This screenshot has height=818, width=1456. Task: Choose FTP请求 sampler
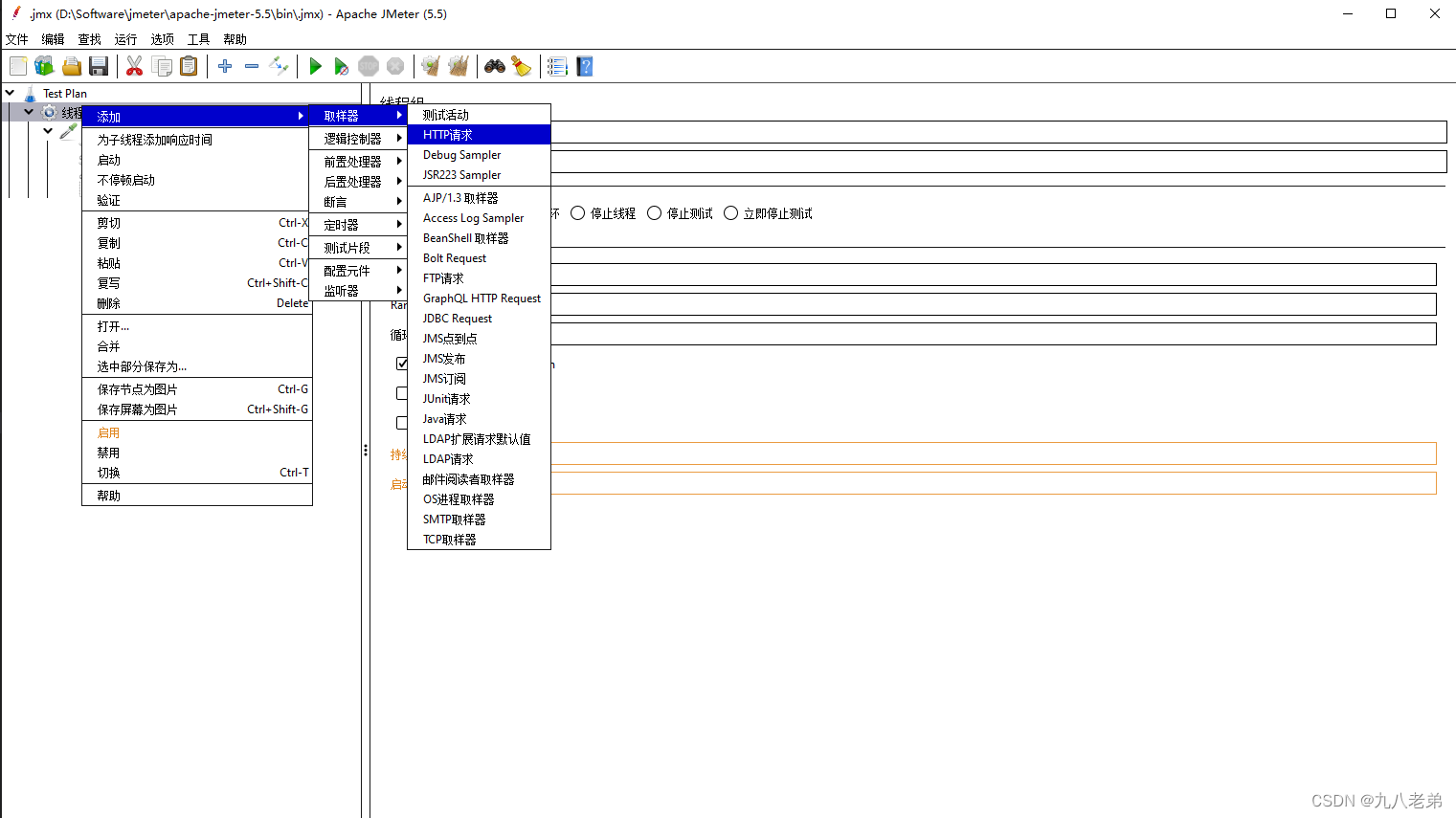click(x=479, y=278)
